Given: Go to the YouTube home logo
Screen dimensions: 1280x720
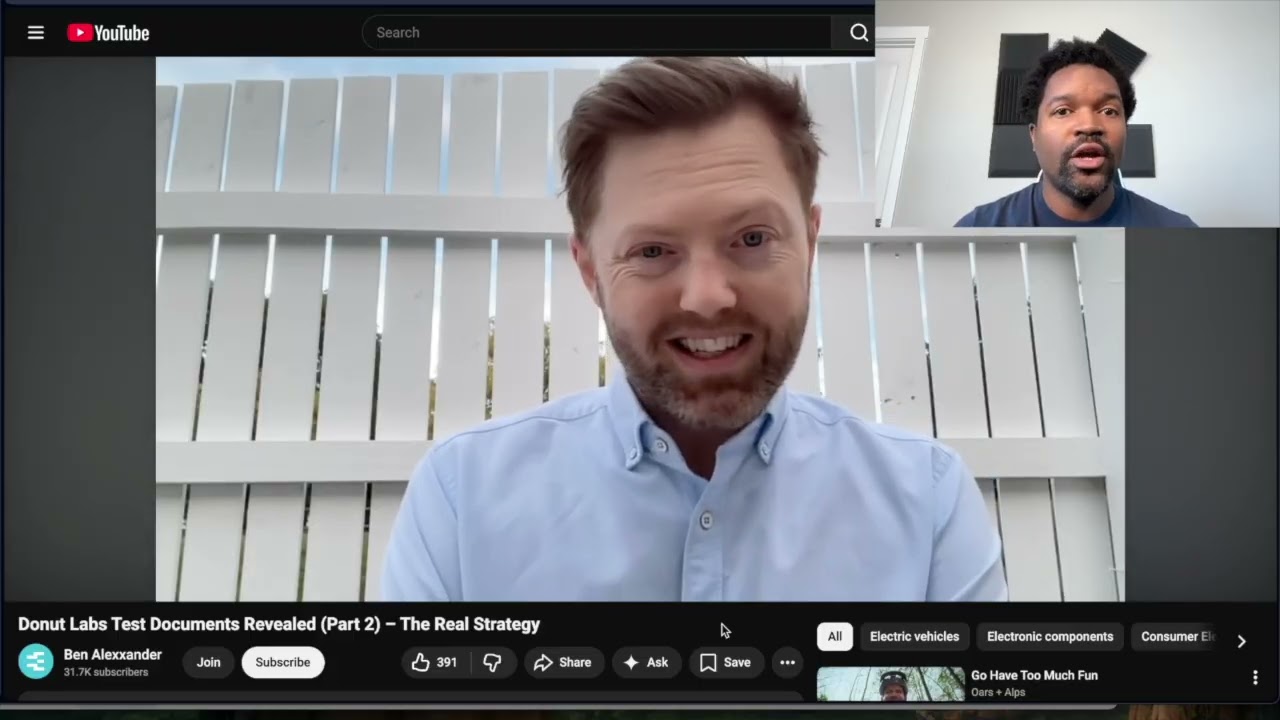Looking at the screenshot, I should point(108,33).
